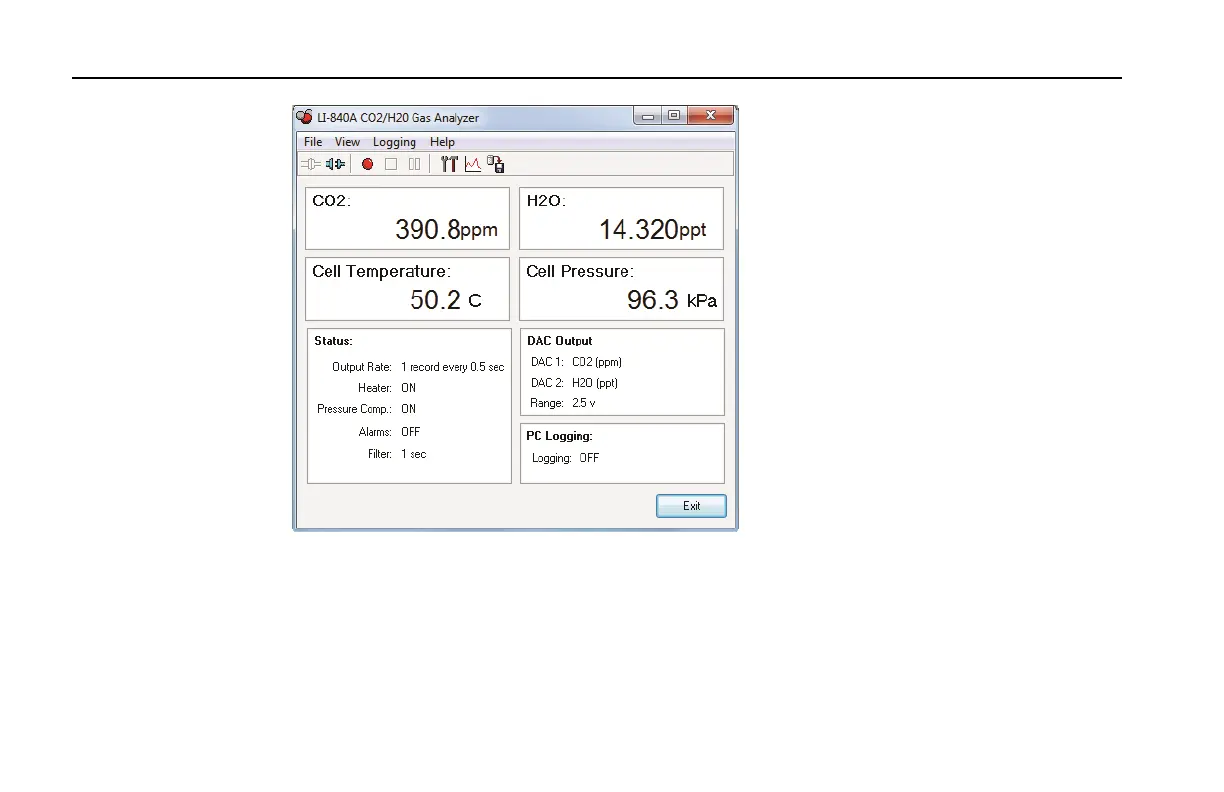Click the Range '2.5 v' value
The image size is (1224, 792).
pos(584,403)
